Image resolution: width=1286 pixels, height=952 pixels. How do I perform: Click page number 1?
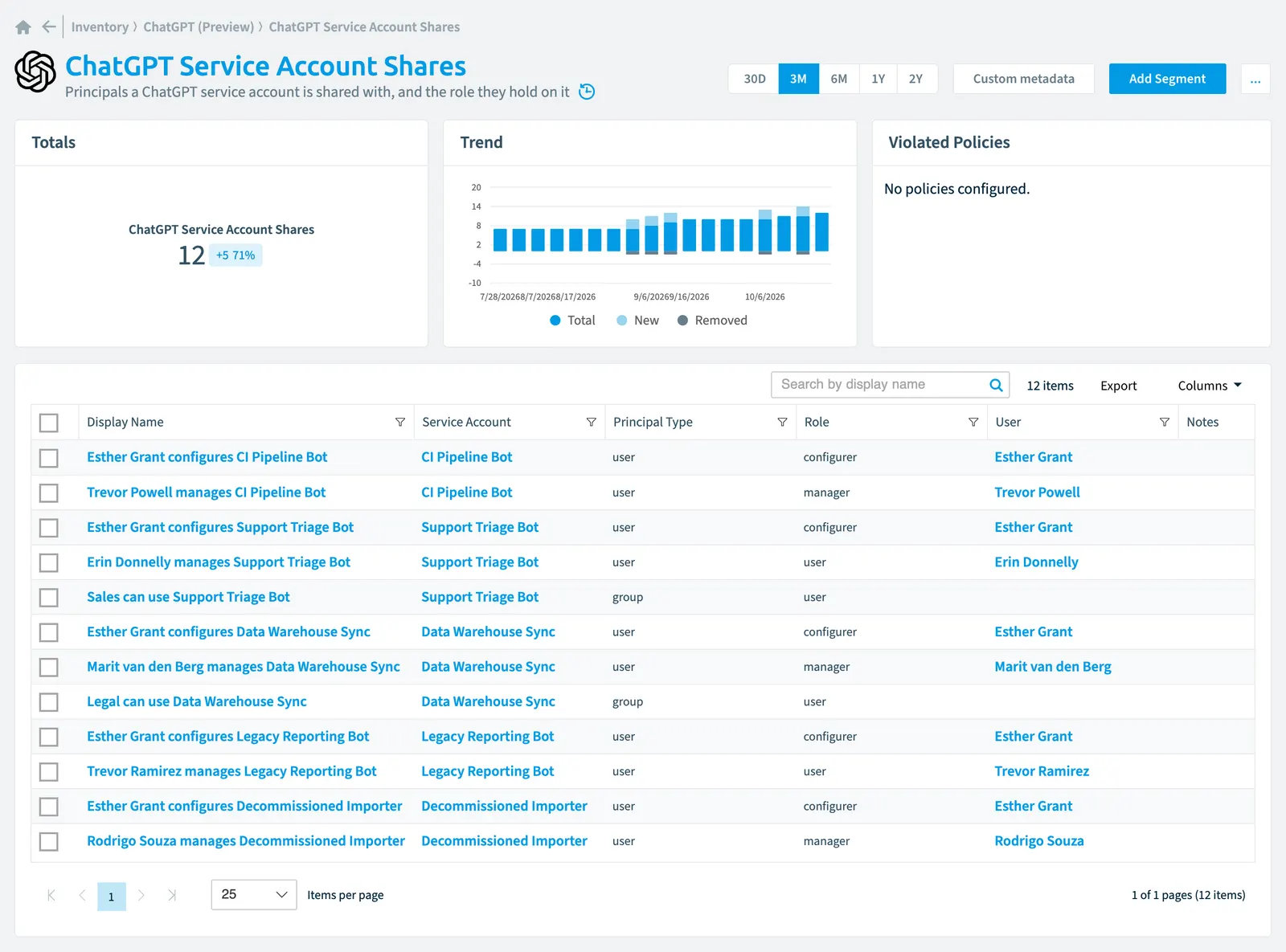click(x=112, y=897)
